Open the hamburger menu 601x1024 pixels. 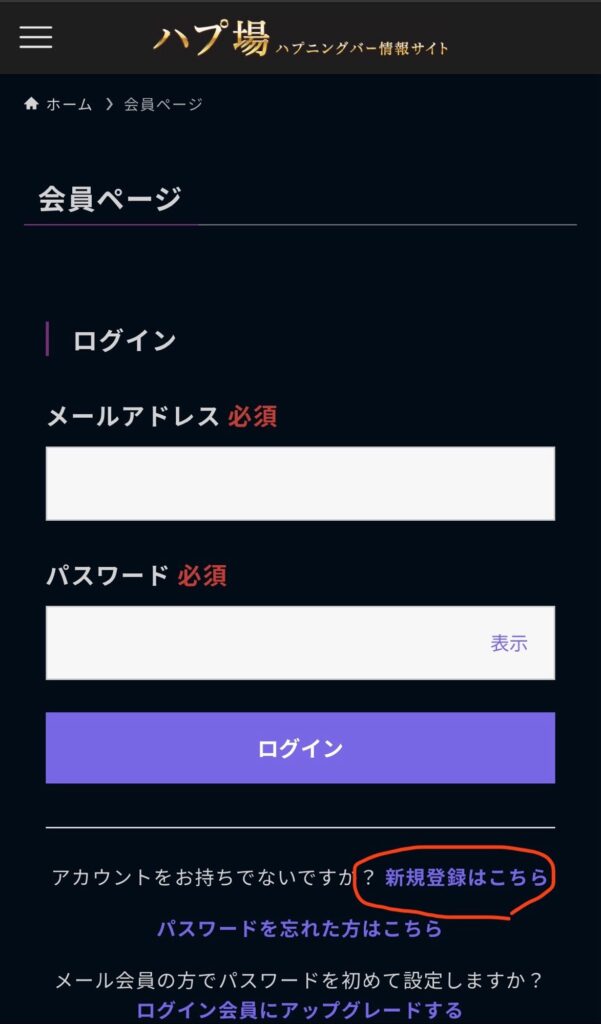36,37
